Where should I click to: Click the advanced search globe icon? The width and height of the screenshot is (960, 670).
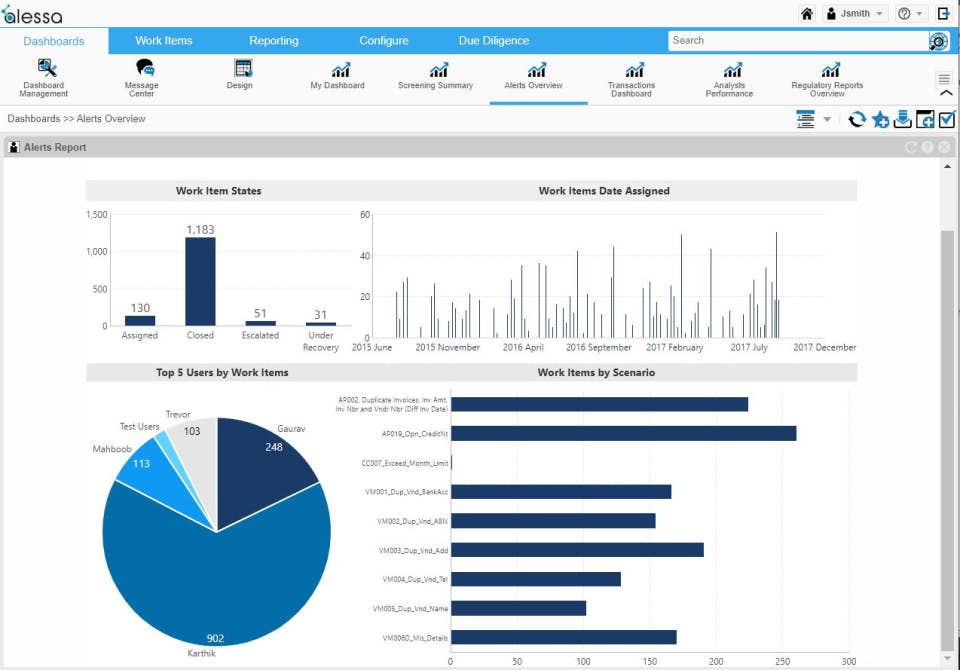pos(939,41)
